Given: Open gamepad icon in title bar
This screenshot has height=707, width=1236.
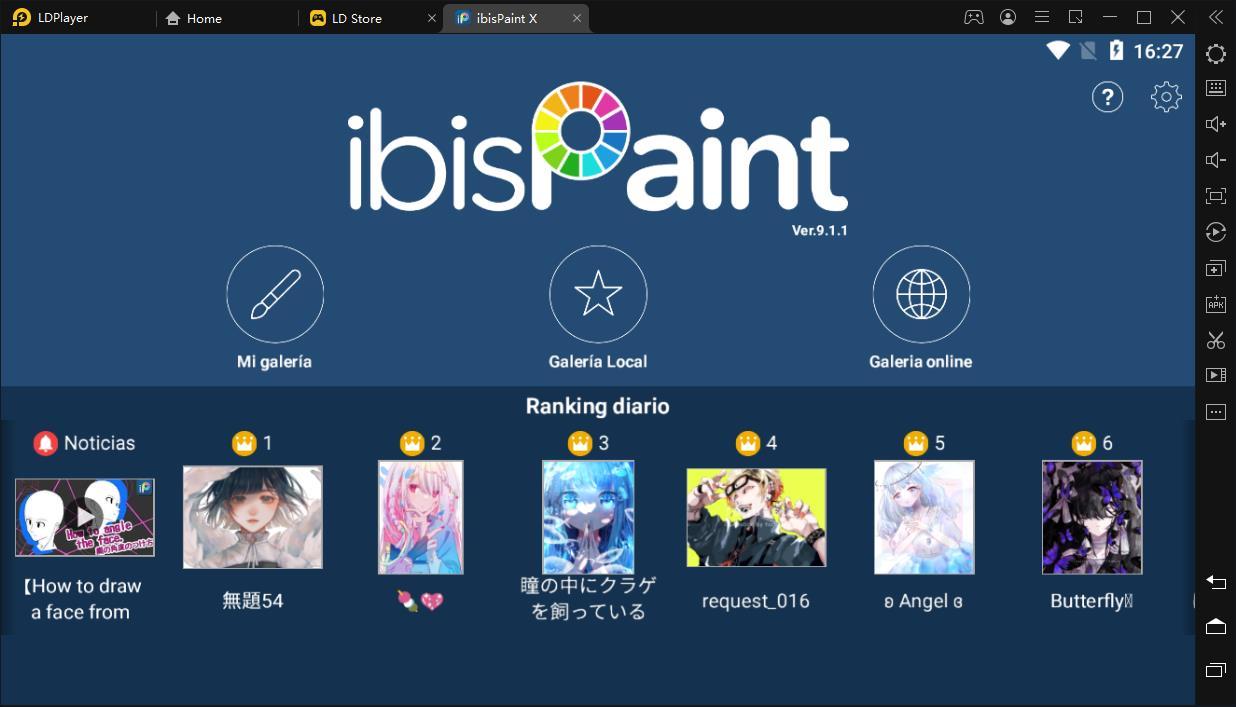Looking at the screenshot, I should pos(973,17).
